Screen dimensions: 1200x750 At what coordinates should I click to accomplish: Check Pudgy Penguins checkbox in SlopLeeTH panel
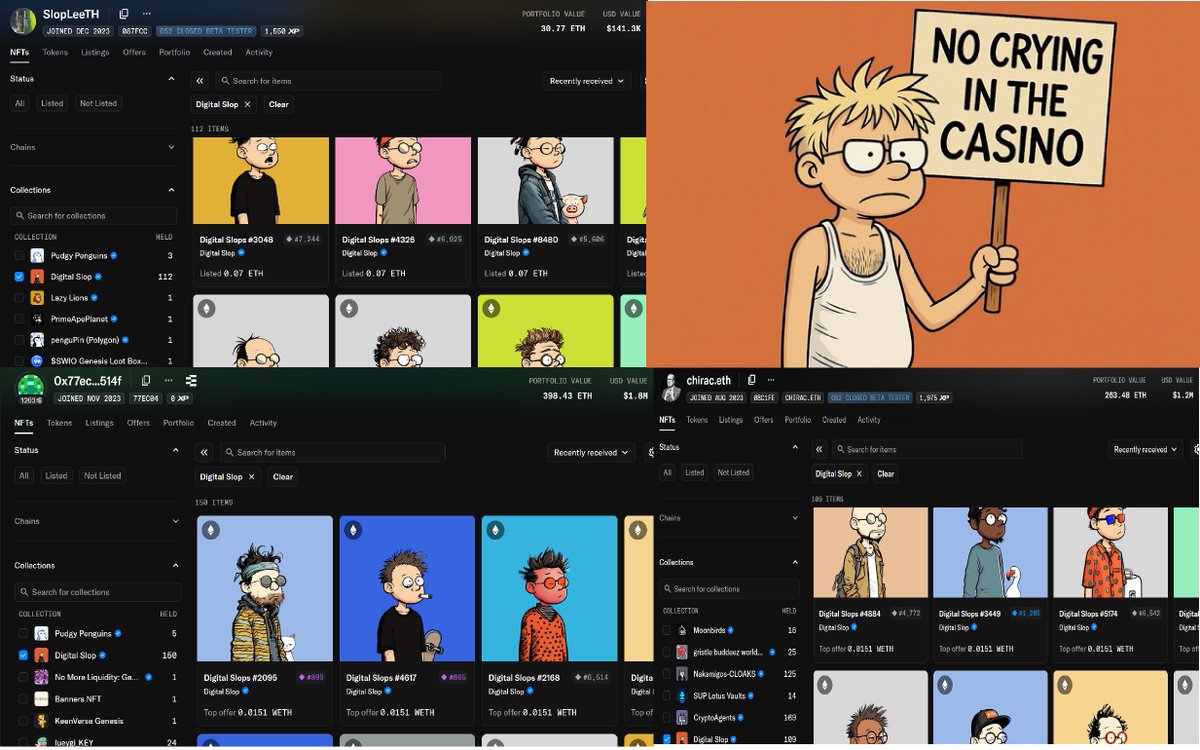pyautogui.click(x=19, y=256)
